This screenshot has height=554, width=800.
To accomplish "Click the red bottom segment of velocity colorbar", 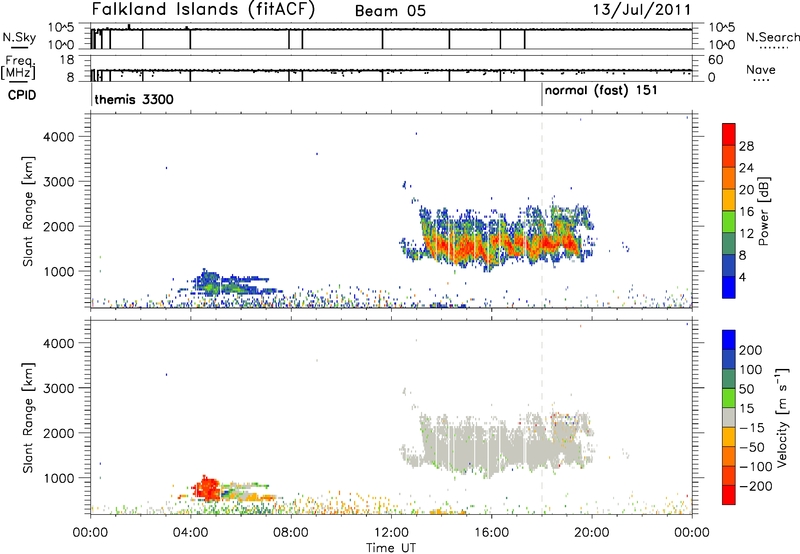I will click(729, 495).
